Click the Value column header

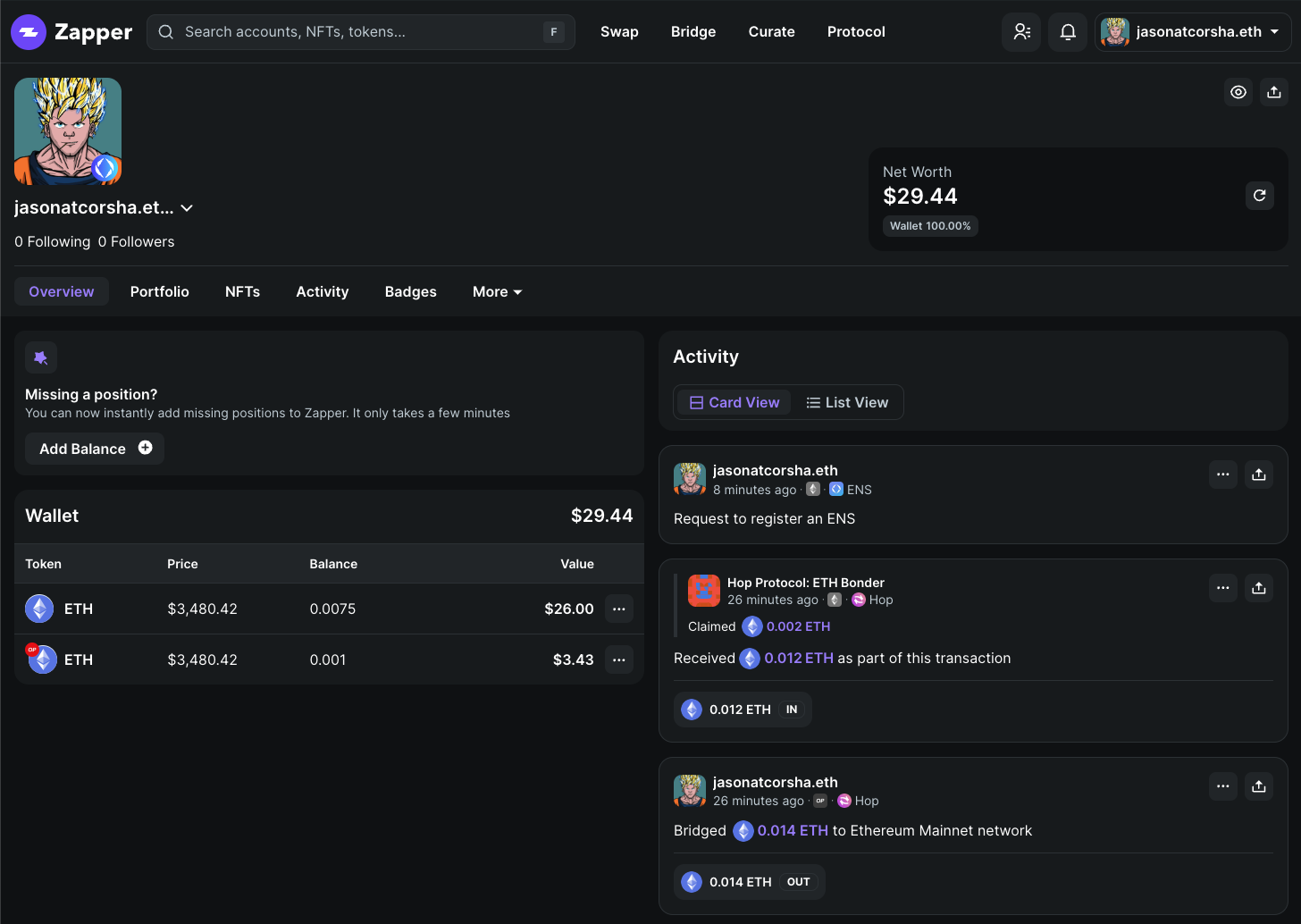click(x=577, y=564)
